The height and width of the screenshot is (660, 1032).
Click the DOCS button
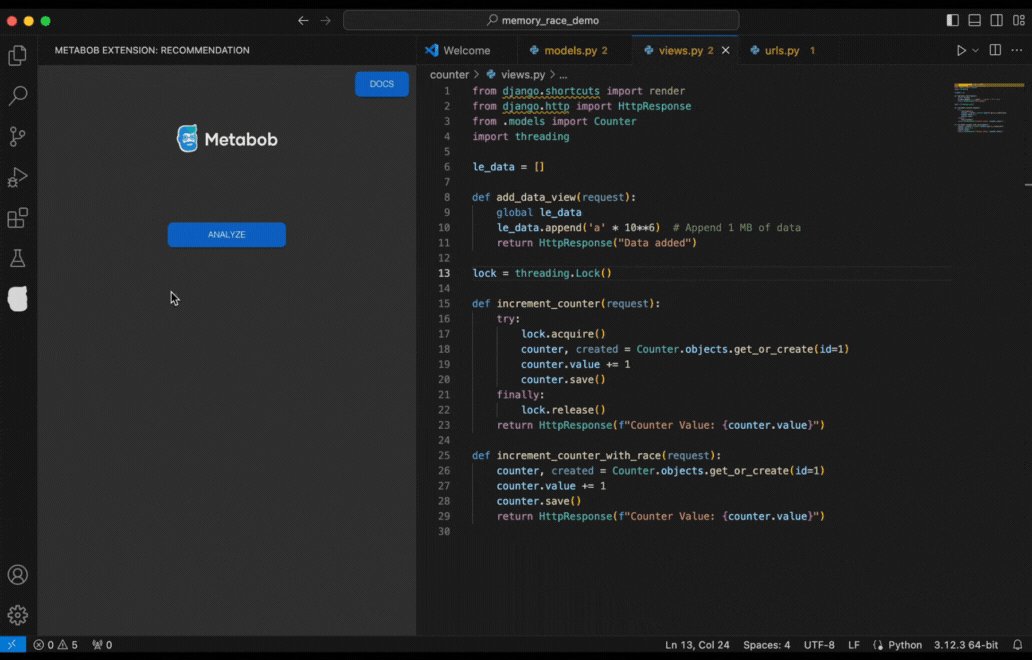point(382,84)
